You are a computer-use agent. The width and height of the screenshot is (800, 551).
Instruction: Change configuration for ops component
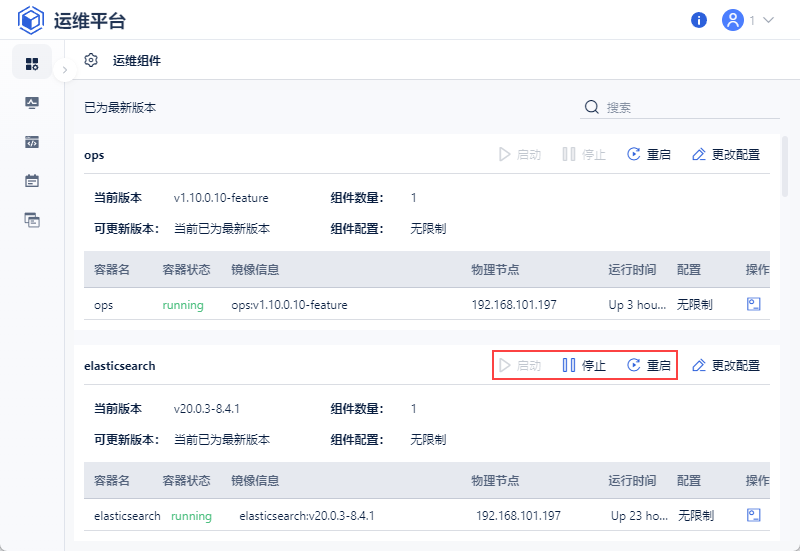pos(726,154)
